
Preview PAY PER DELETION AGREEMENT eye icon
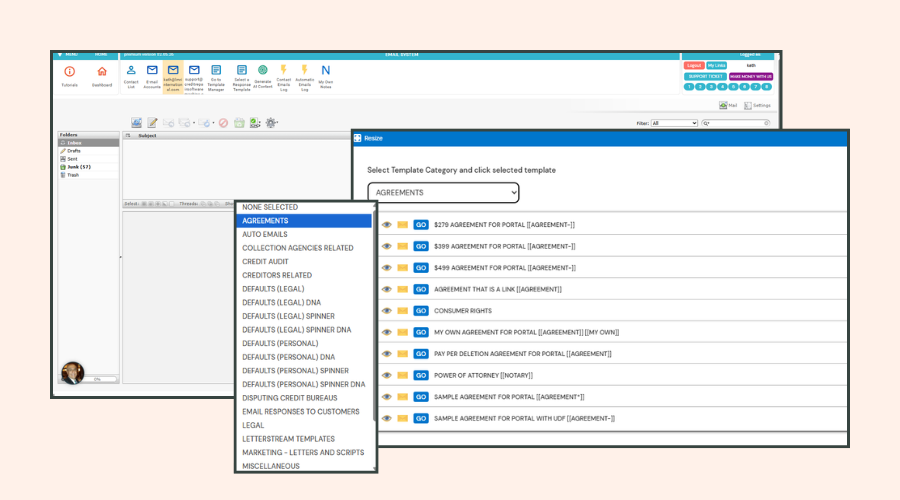(x=387, y=354)
